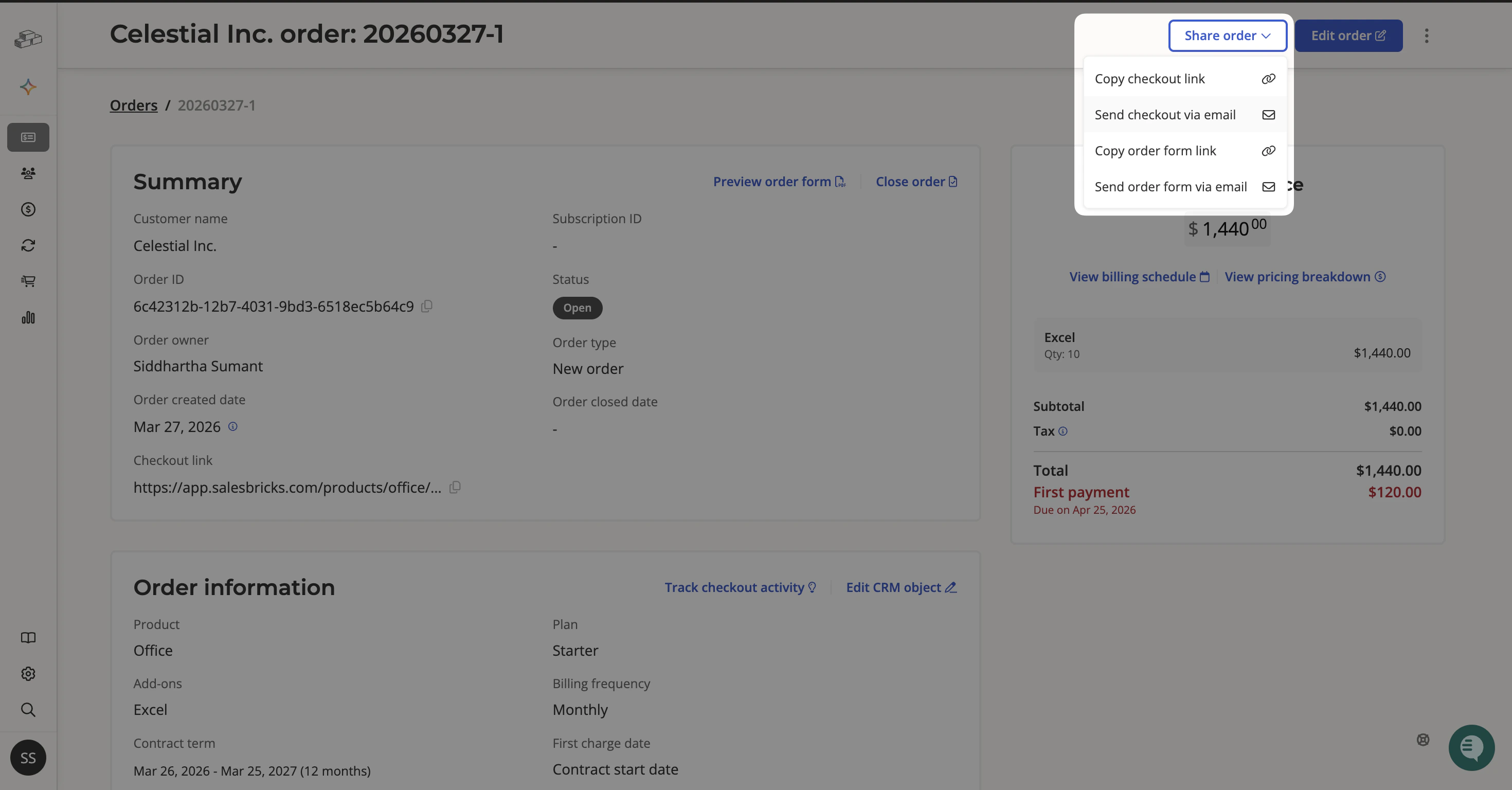The height and width of the screenshot is (790, 1512).
Task: Copy the Order ID with copy icon
Action: click(427, 306)
